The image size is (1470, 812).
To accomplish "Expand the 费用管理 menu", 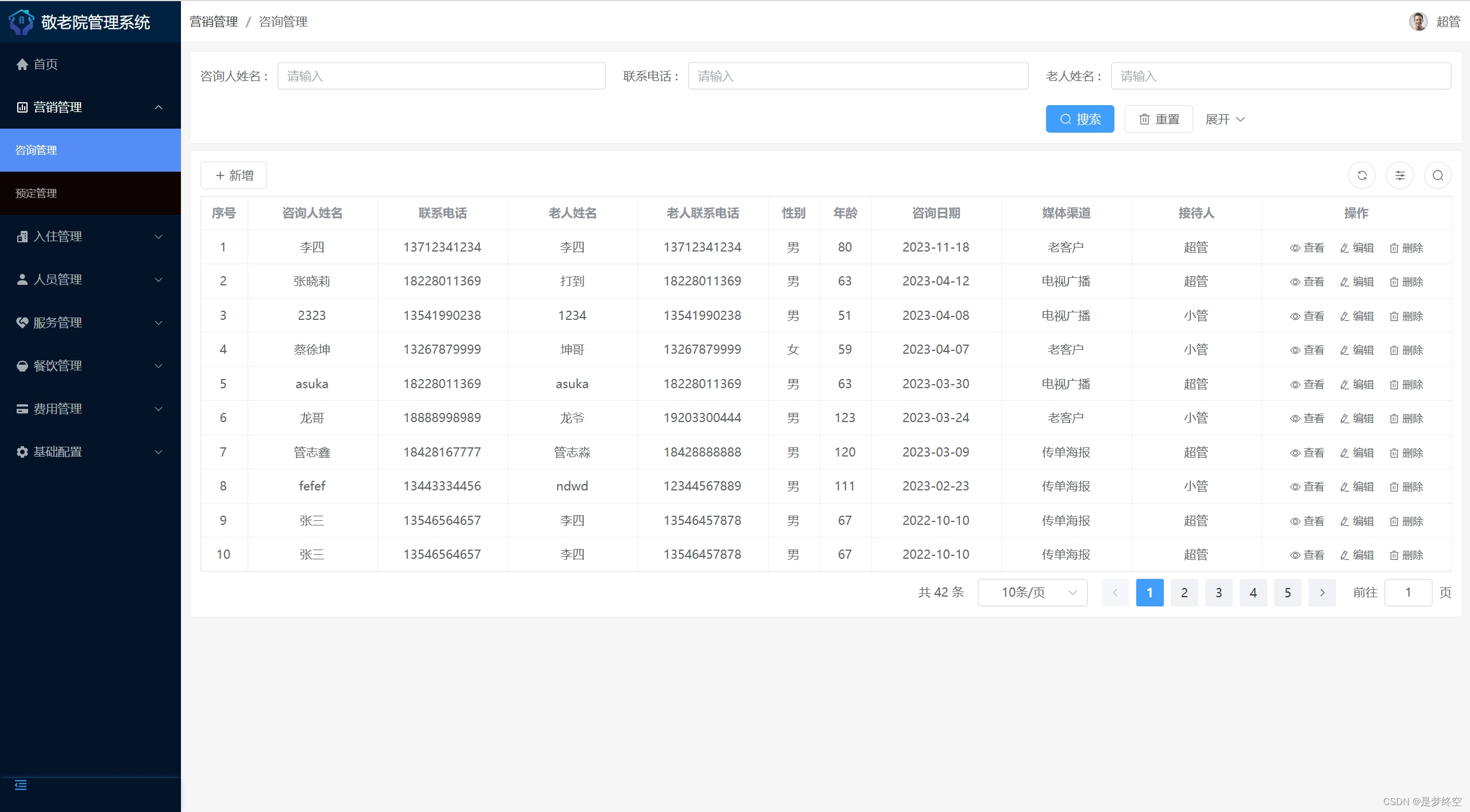I will (90, 408).
